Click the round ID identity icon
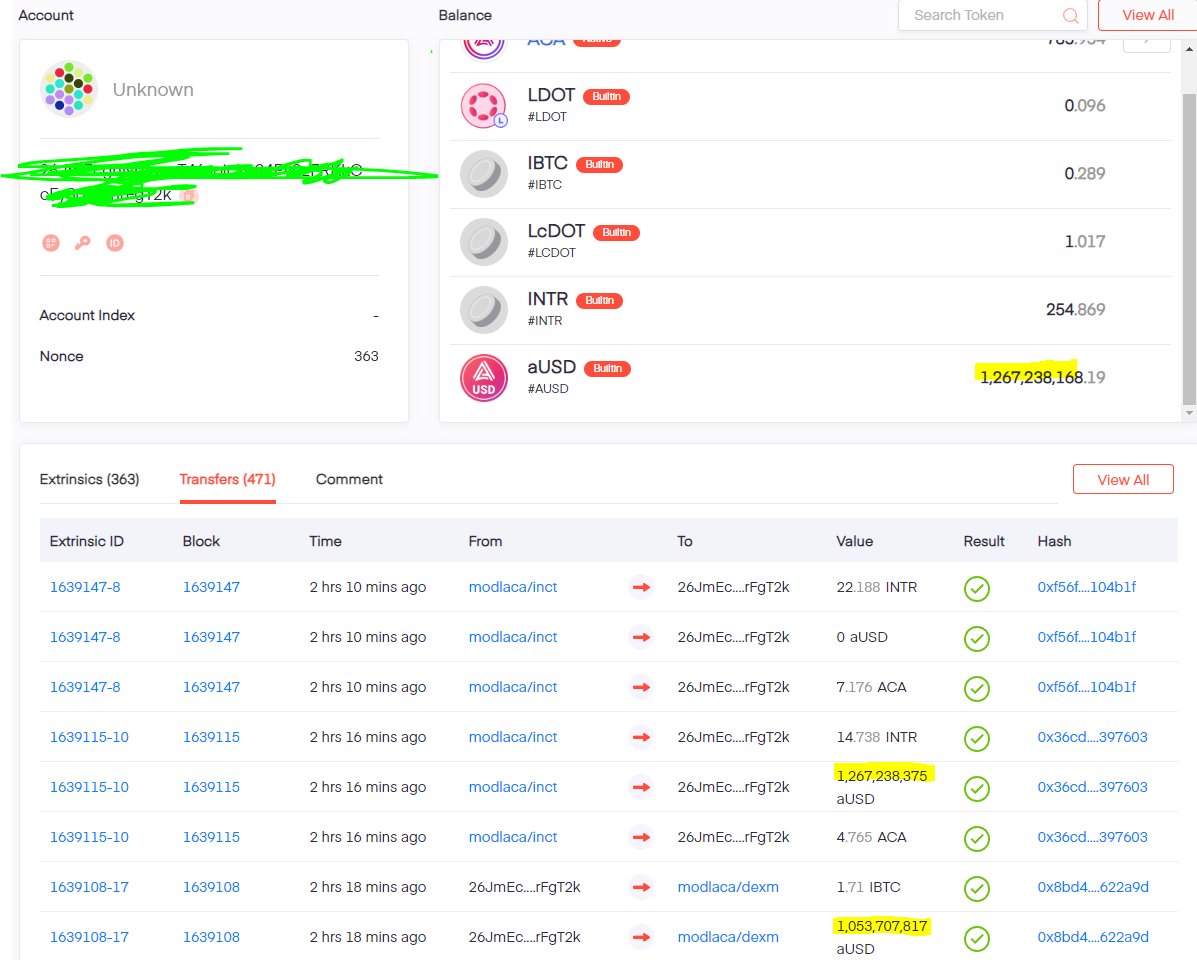 [x=115, y=243]
